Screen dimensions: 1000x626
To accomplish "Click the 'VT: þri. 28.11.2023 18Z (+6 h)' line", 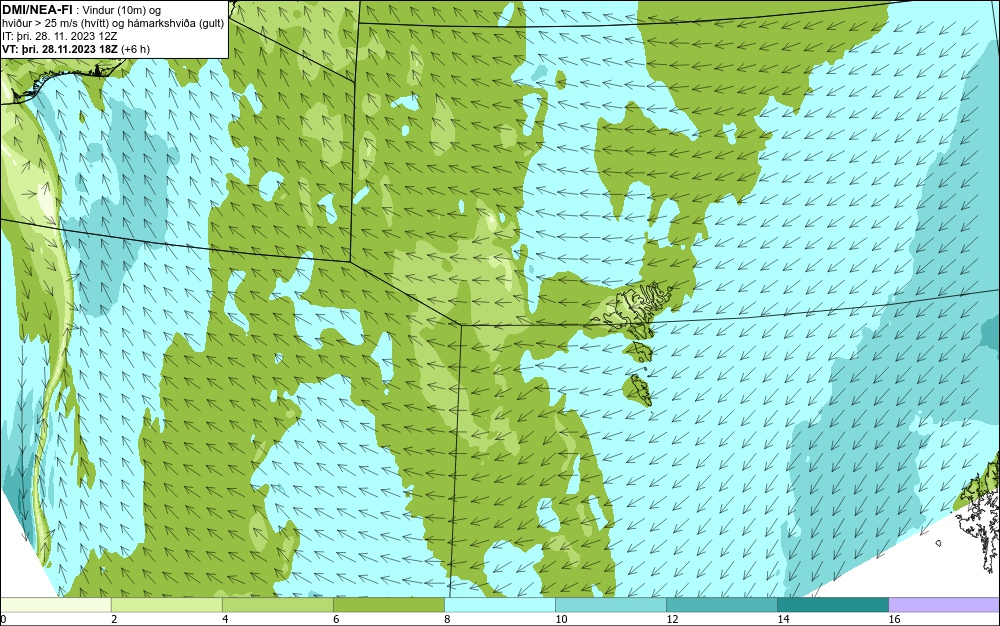I will tap(76, 49).
